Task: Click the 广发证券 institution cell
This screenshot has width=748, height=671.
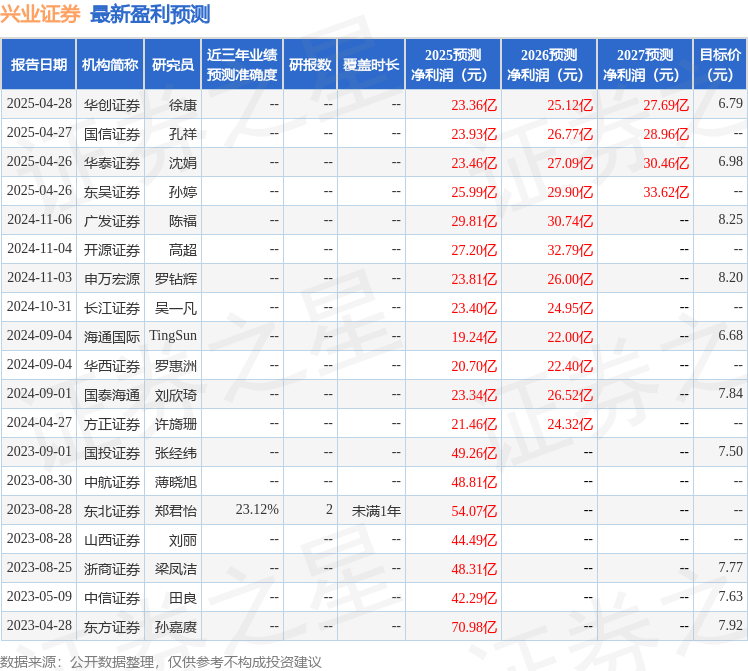Action: (112, 221)
